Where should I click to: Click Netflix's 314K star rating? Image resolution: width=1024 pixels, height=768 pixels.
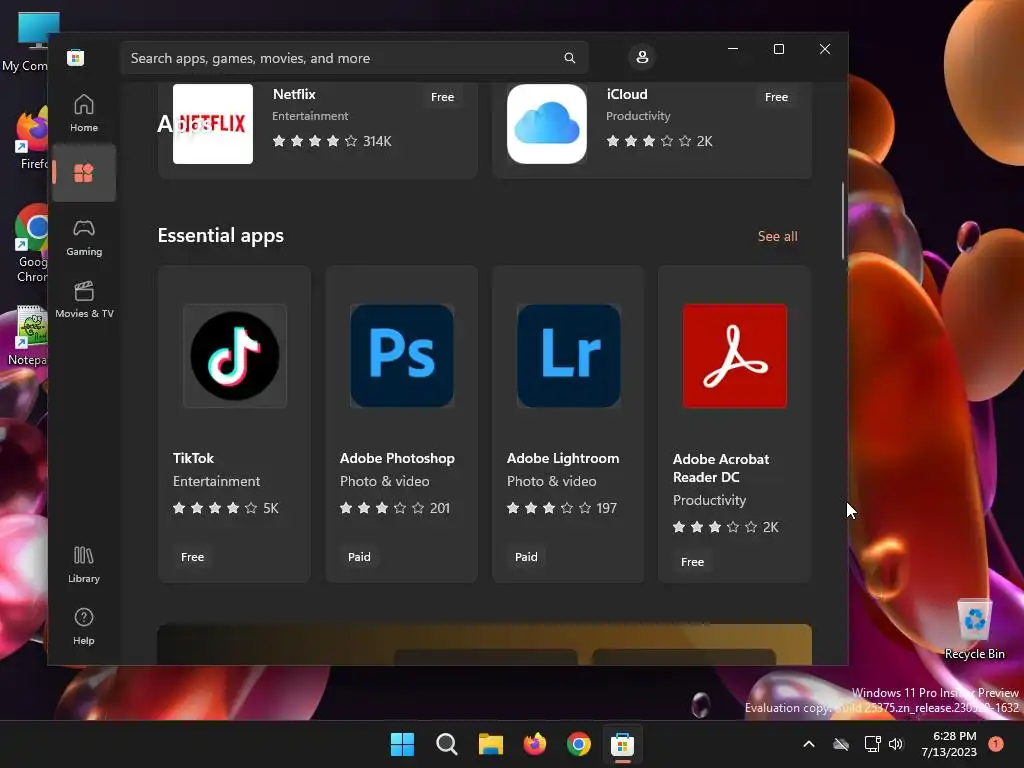click(332, 141)
